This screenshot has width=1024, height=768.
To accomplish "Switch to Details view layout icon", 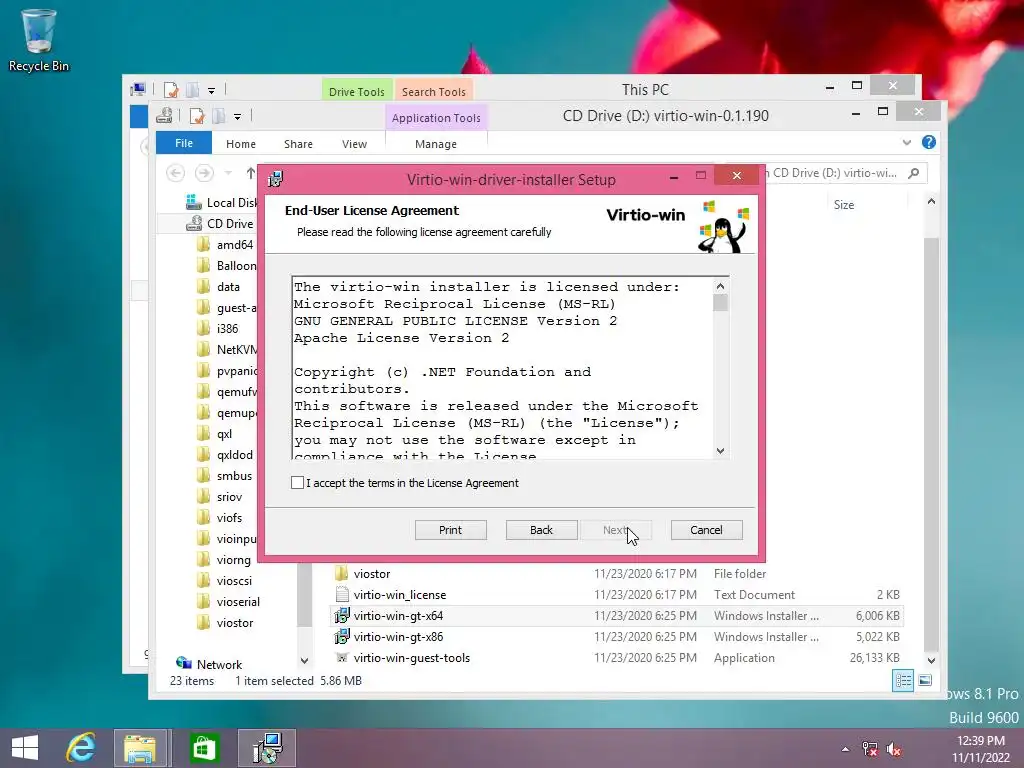I will click(x=903, y=680).
